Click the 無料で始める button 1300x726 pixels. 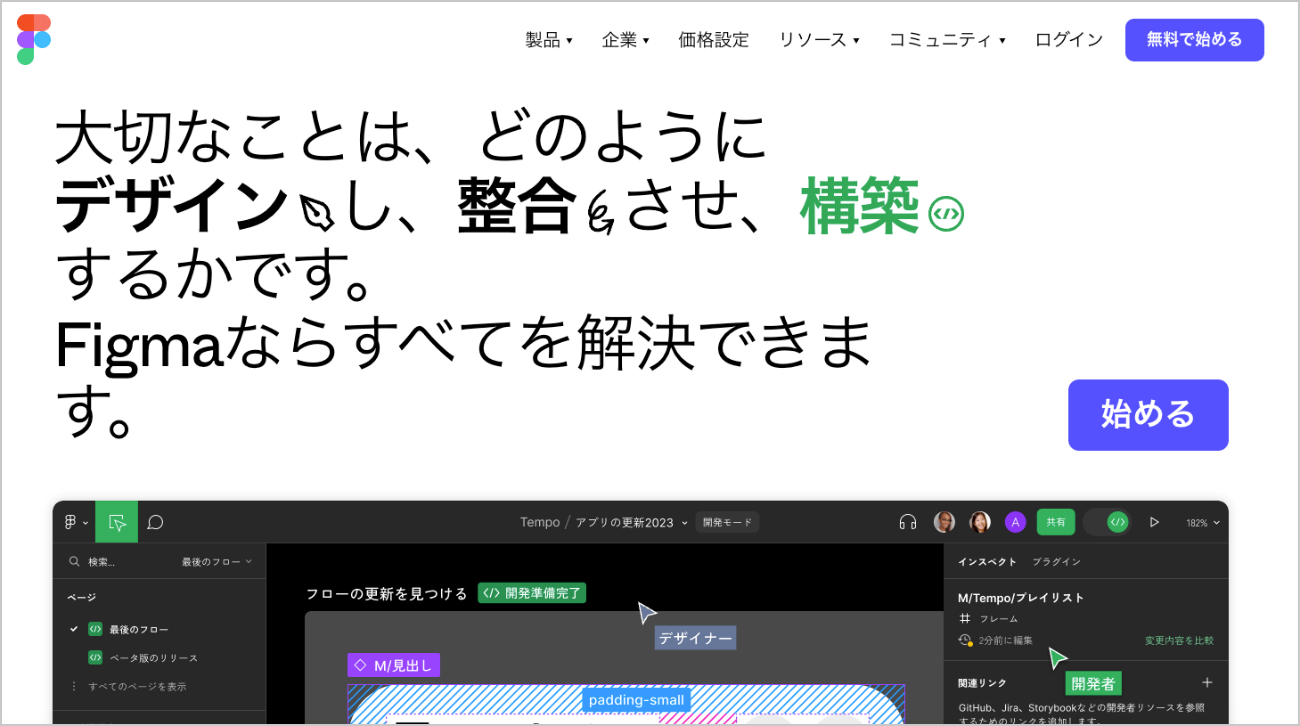pyautogui.click(x=1194, y=40)
